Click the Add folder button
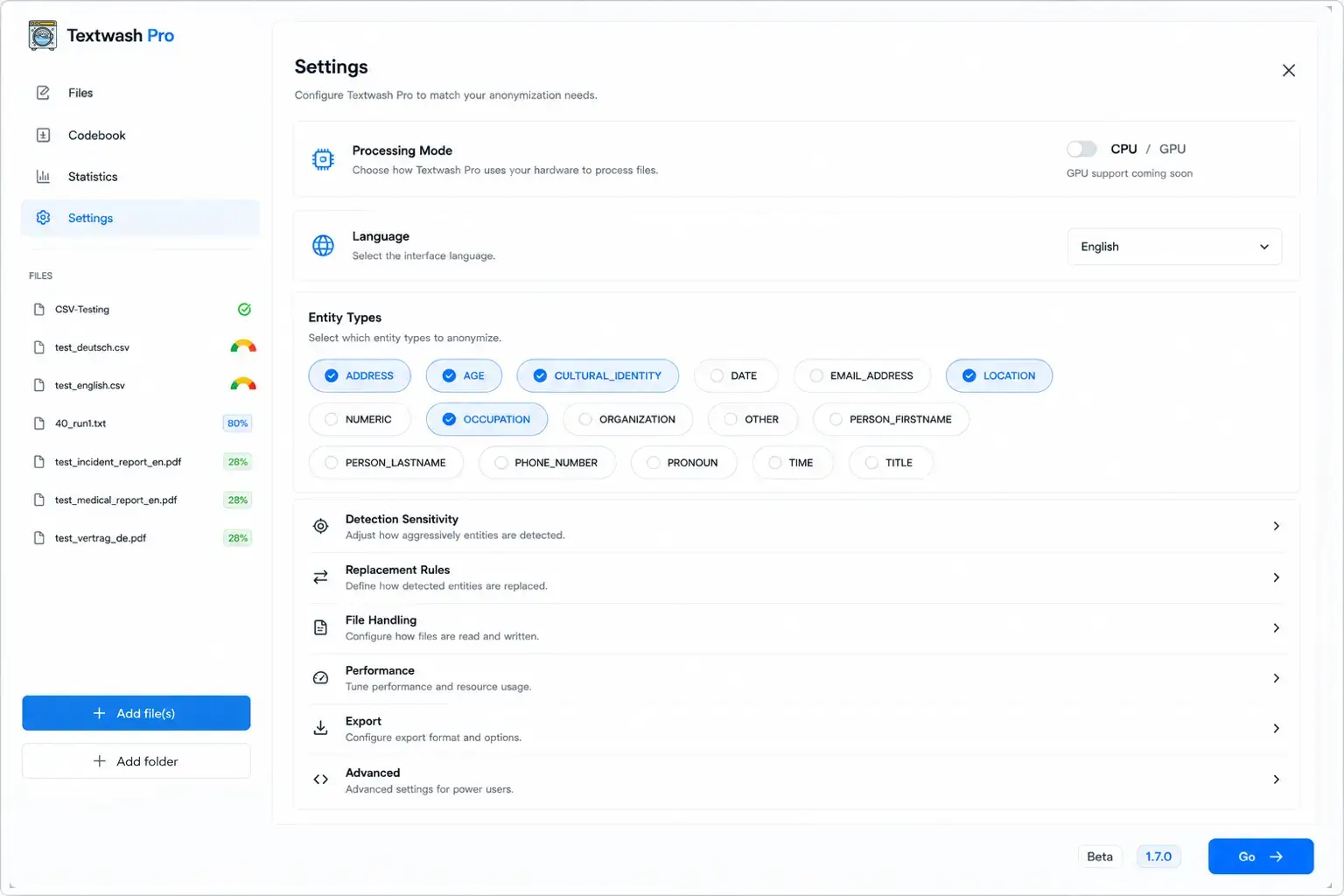The height and width of the screenshot is (896, 1344). tap(136, 761)
